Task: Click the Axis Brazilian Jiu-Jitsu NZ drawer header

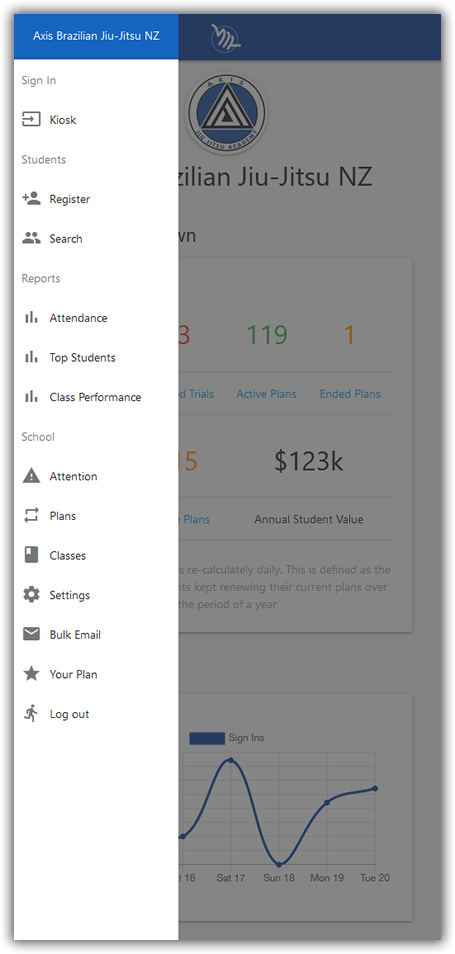Action: coord(96,36)
